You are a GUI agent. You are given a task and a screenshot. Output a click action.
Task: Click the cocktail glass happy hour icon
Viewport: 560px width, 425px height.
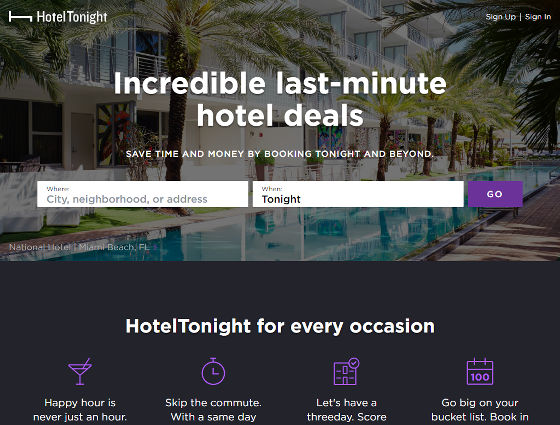pyautogui.click(x=80, y=372)
